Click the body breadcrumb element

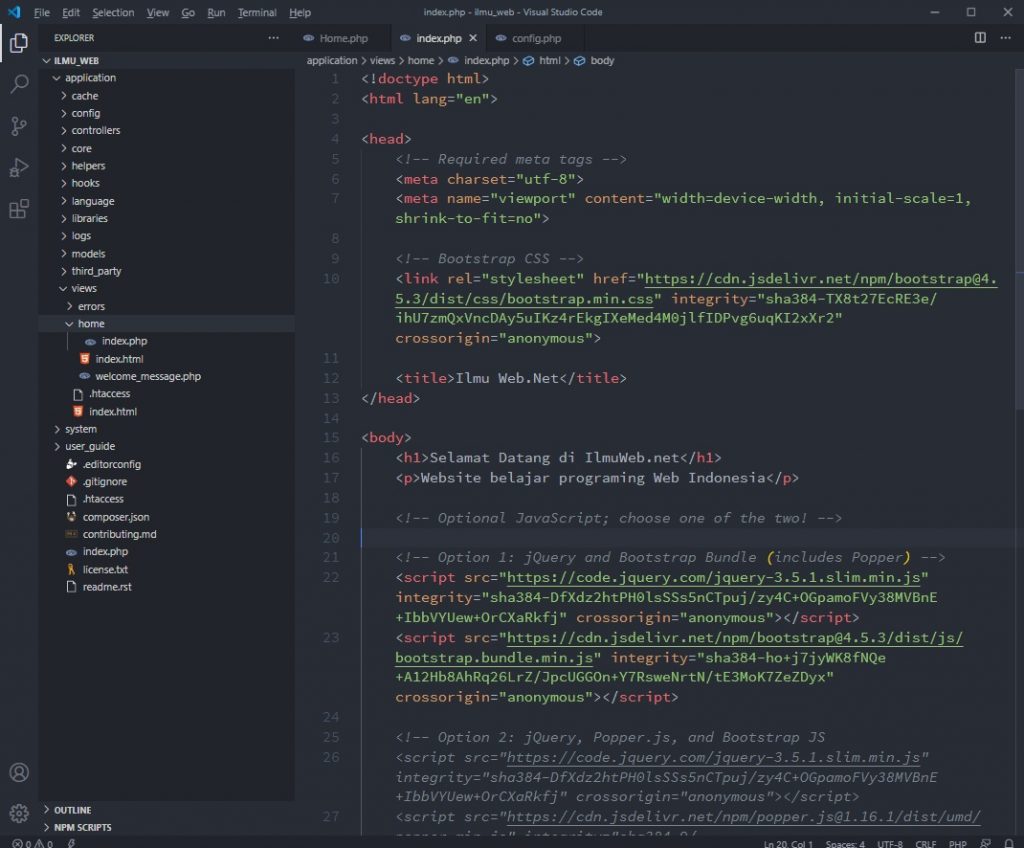(602, 61)
